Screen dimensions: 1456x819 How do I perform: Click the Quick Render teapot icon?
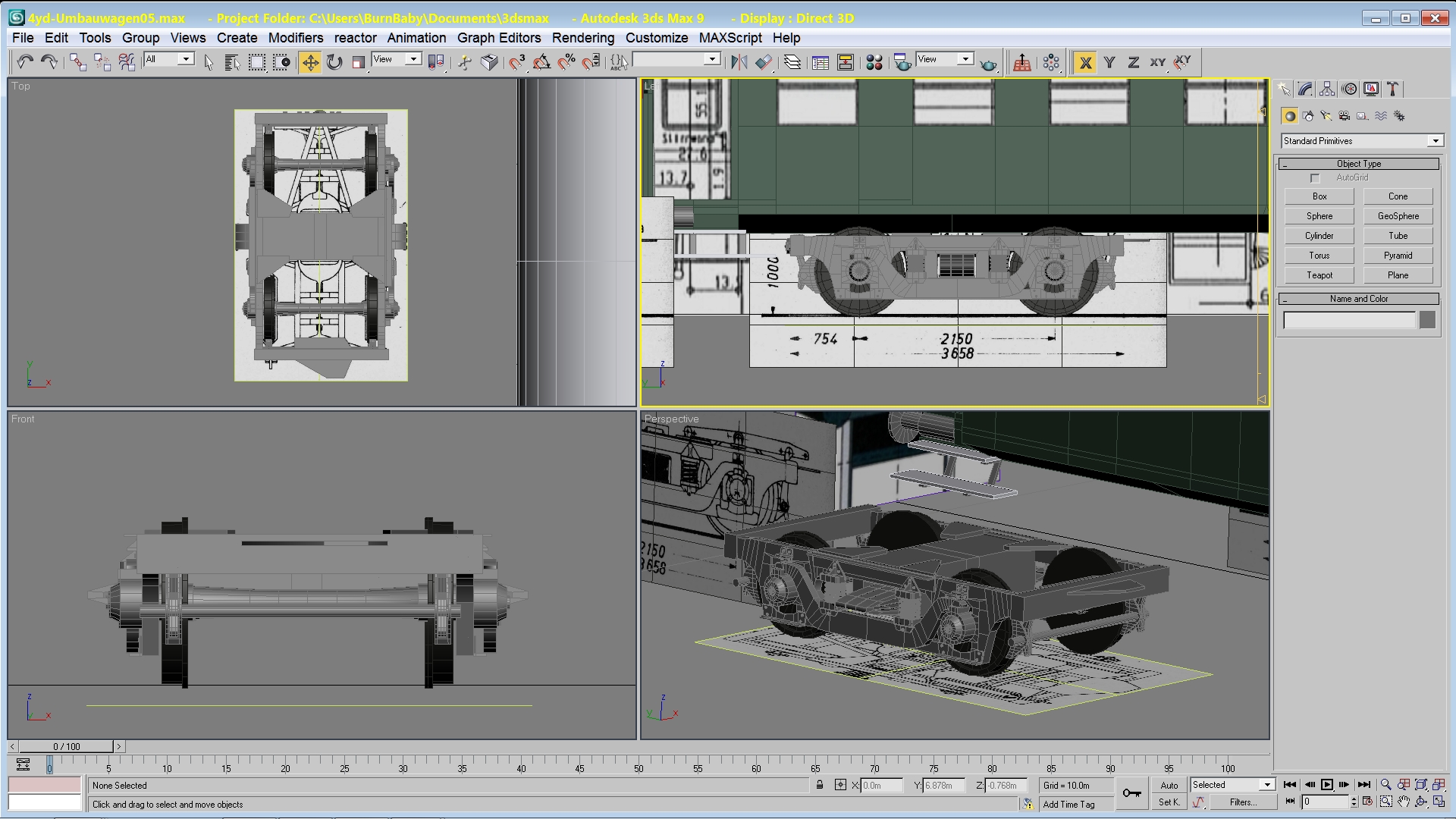(x=988, y=64)
